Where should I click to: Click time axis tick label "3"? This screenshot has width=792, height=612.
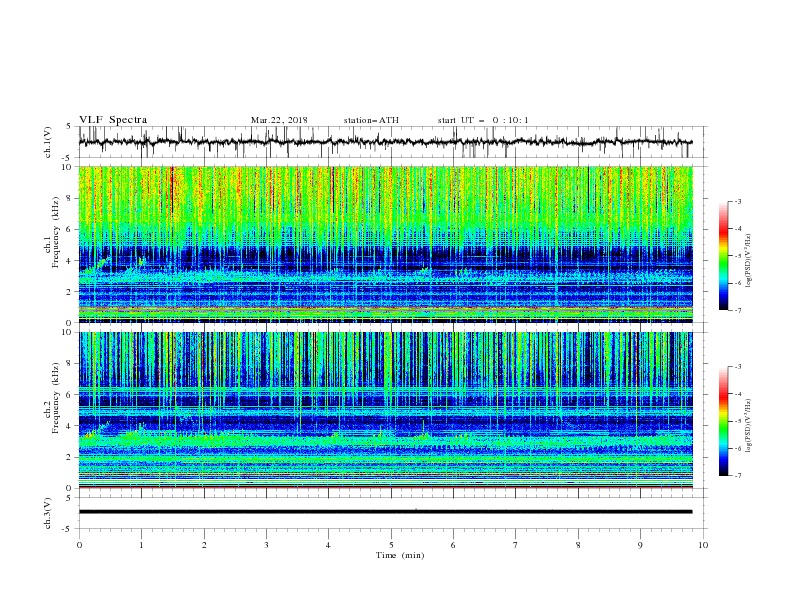click(x=266, y=545)
